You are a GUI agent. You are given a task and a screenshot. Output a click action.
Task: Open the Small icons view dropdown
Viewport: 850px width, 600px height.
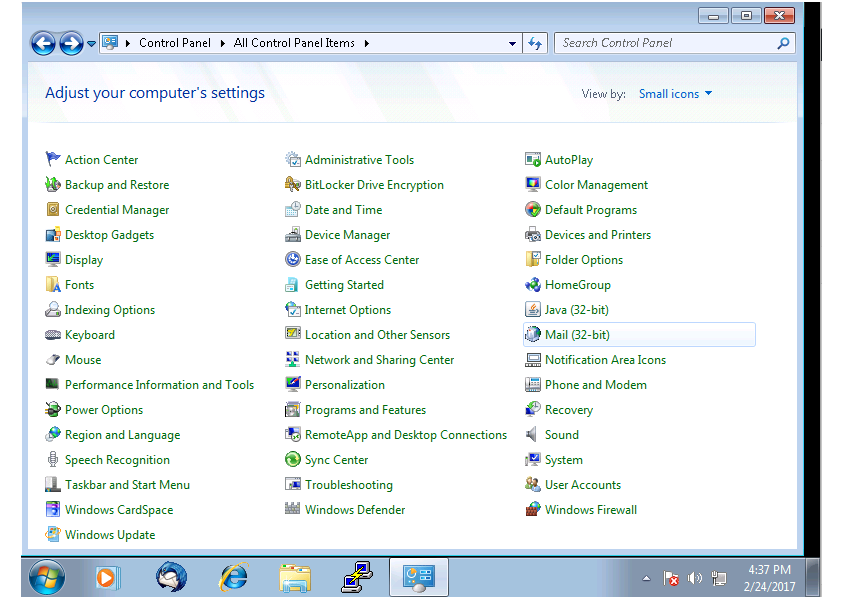point(675,94)
